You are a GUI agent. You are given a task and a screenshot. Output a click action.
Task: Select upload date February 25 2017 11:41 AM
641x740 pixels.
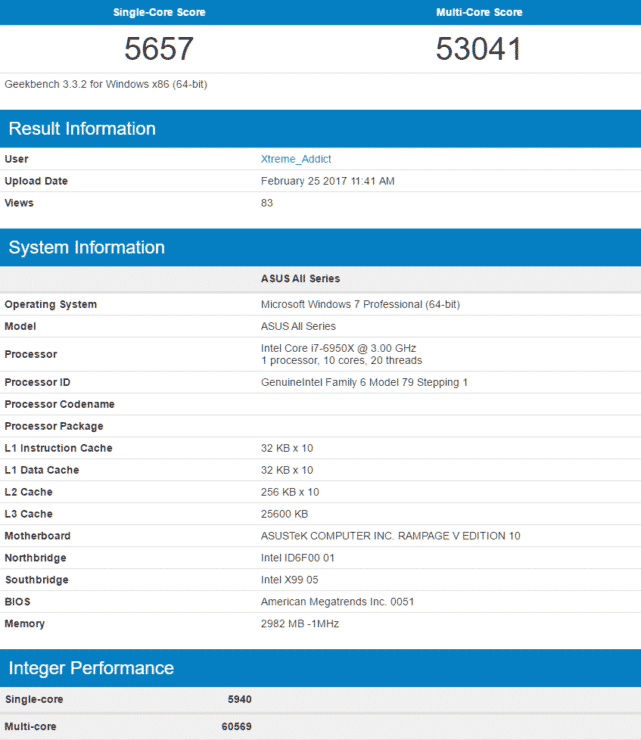click(x=328, y=181)
